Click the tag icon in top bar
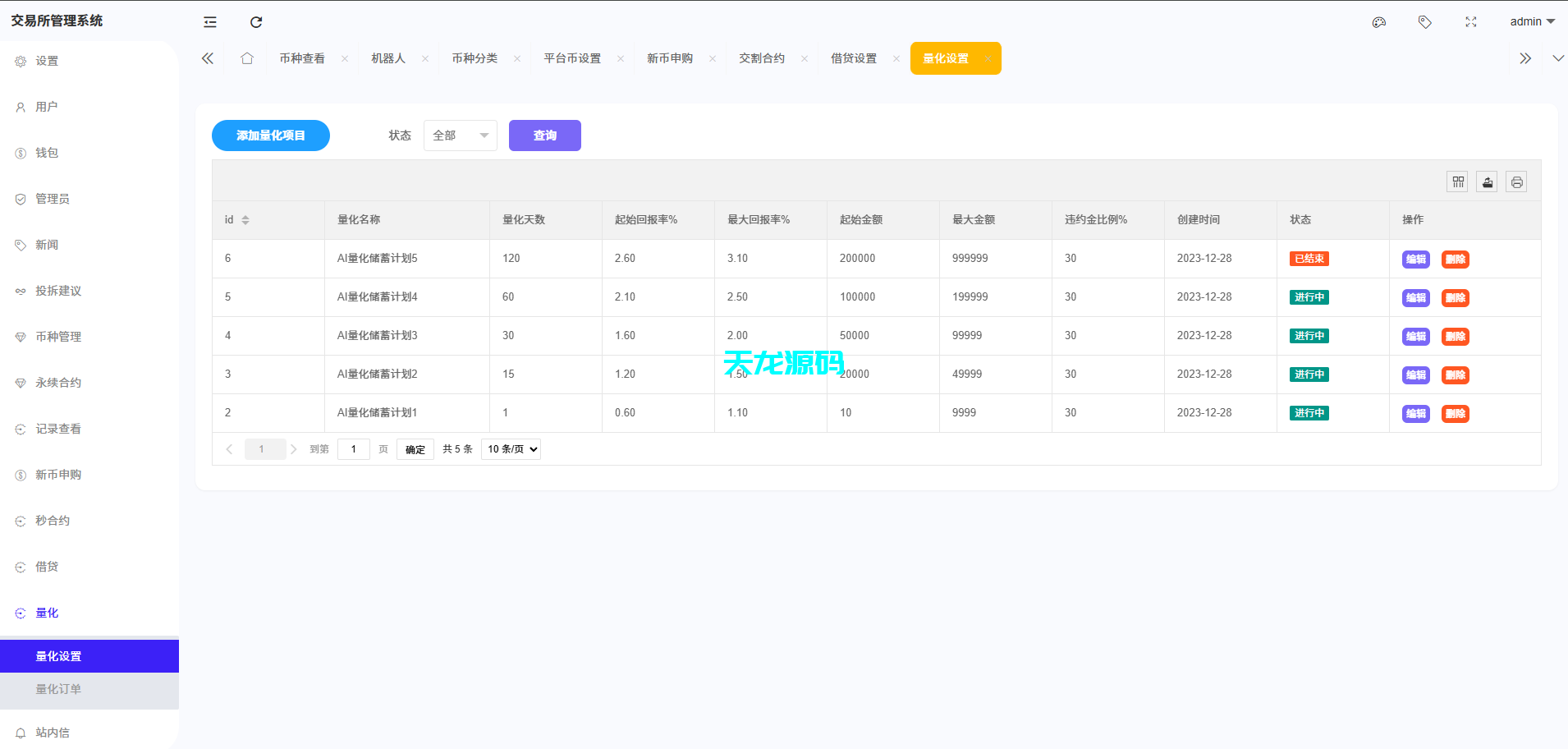Screen dimensions: 1568x749 tap(1424, 22)
